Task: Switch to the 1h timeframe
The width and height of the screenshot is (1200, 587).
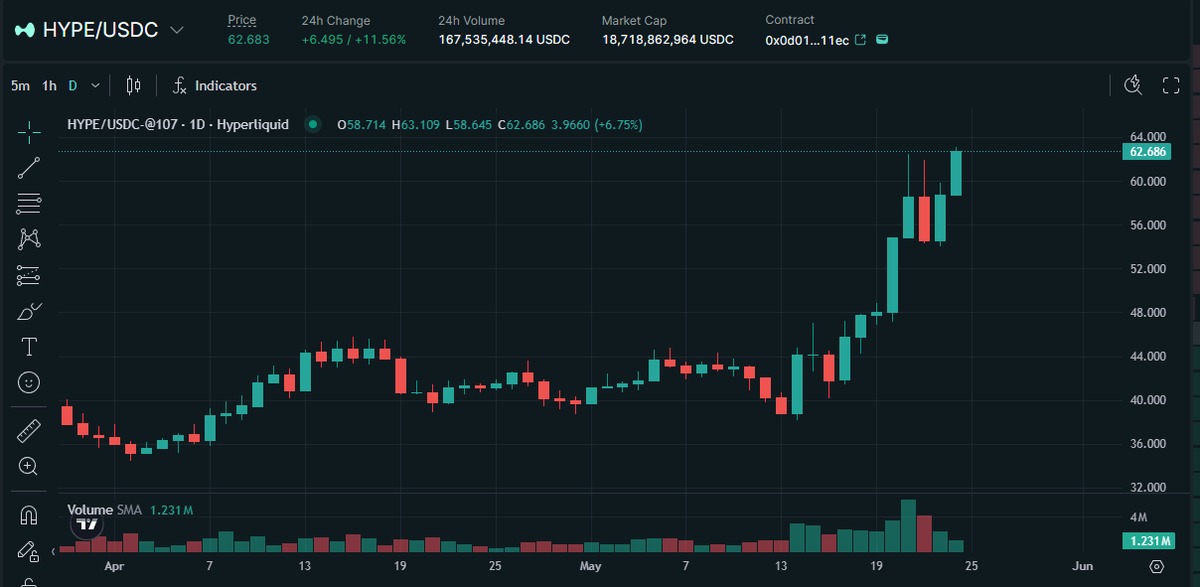Action: (49, 86)
